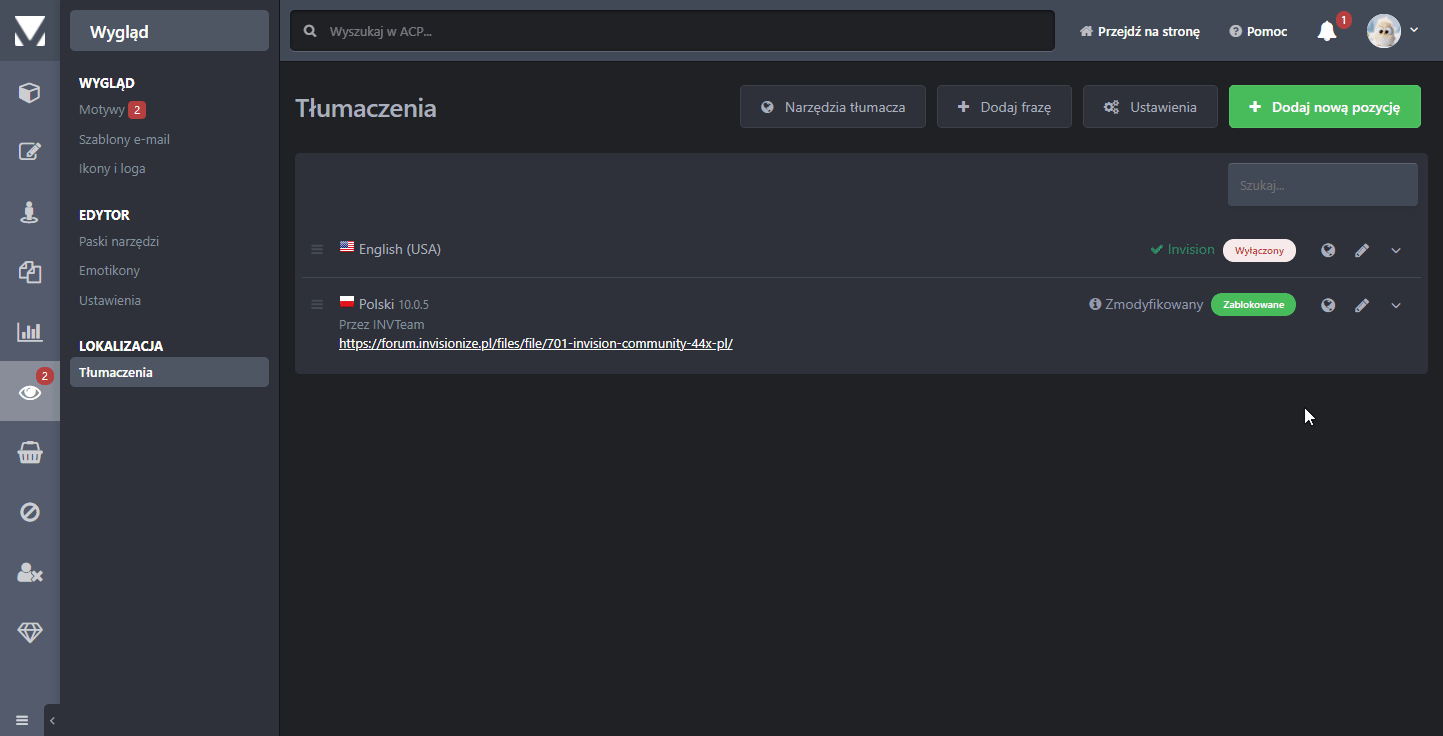This screenshot has width=1443, height=736.
Task: Collapse the sidebar with the arrow toggle
Action: point(52,720)
